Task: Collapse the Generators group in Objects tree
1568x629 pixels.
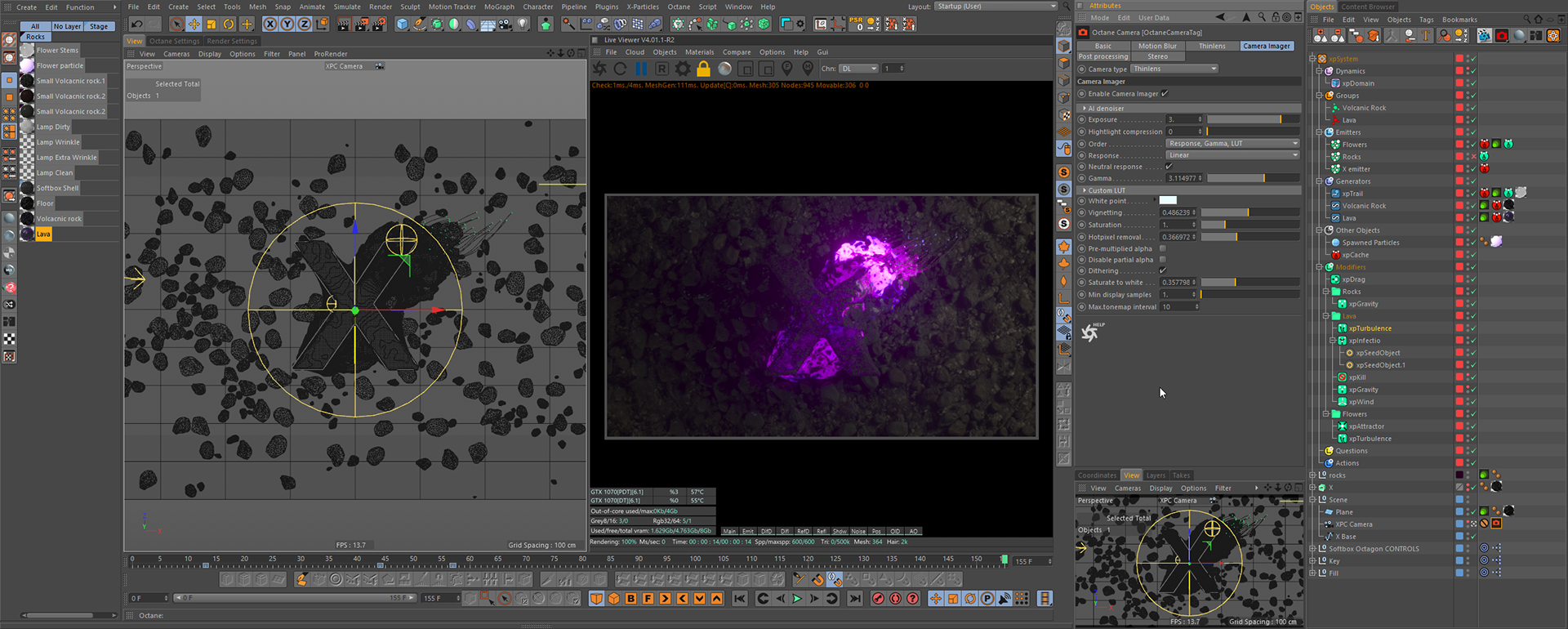Action: click(x=1319, y=181)
